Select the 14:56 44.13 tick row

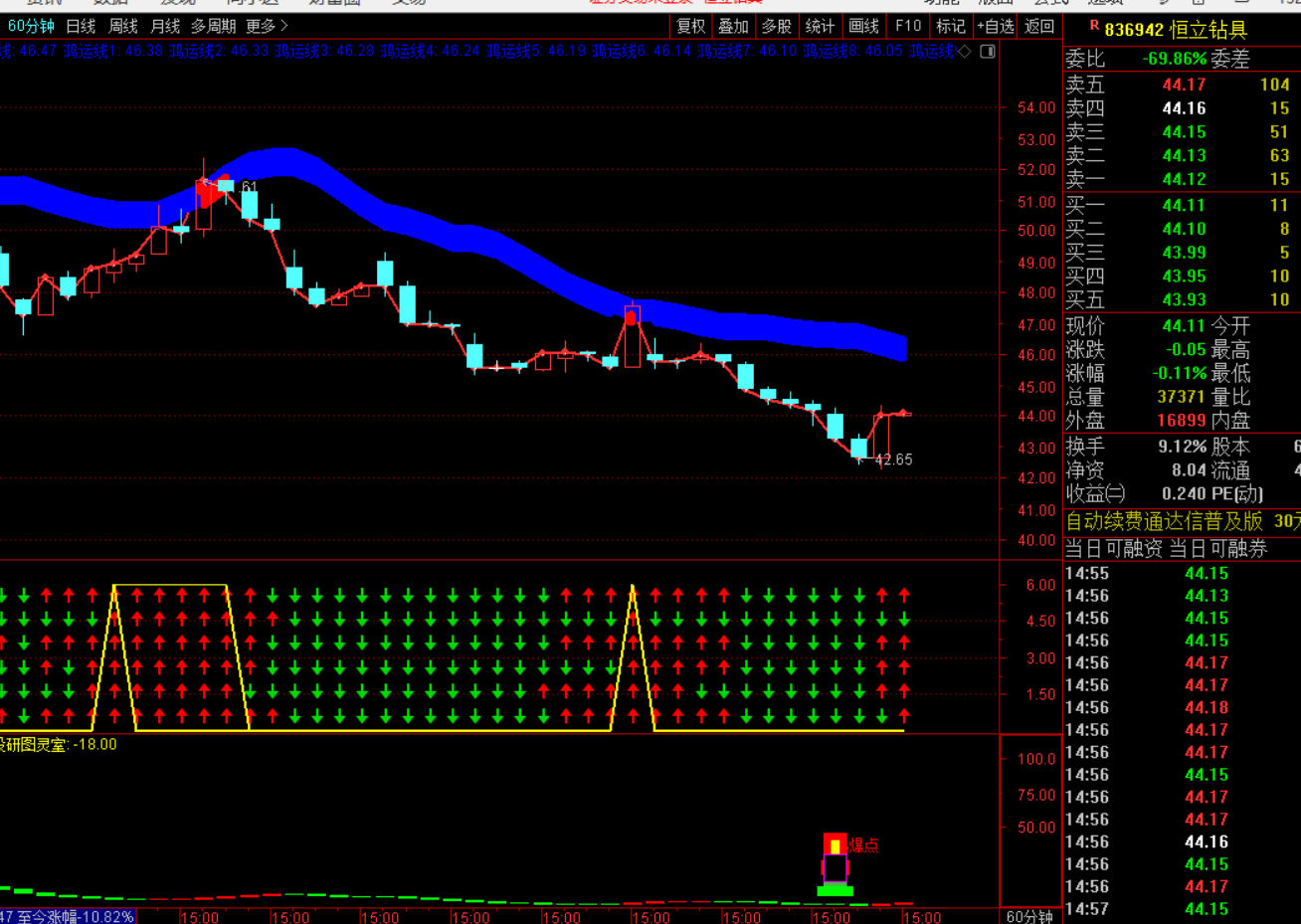(x=1182, y=596)
